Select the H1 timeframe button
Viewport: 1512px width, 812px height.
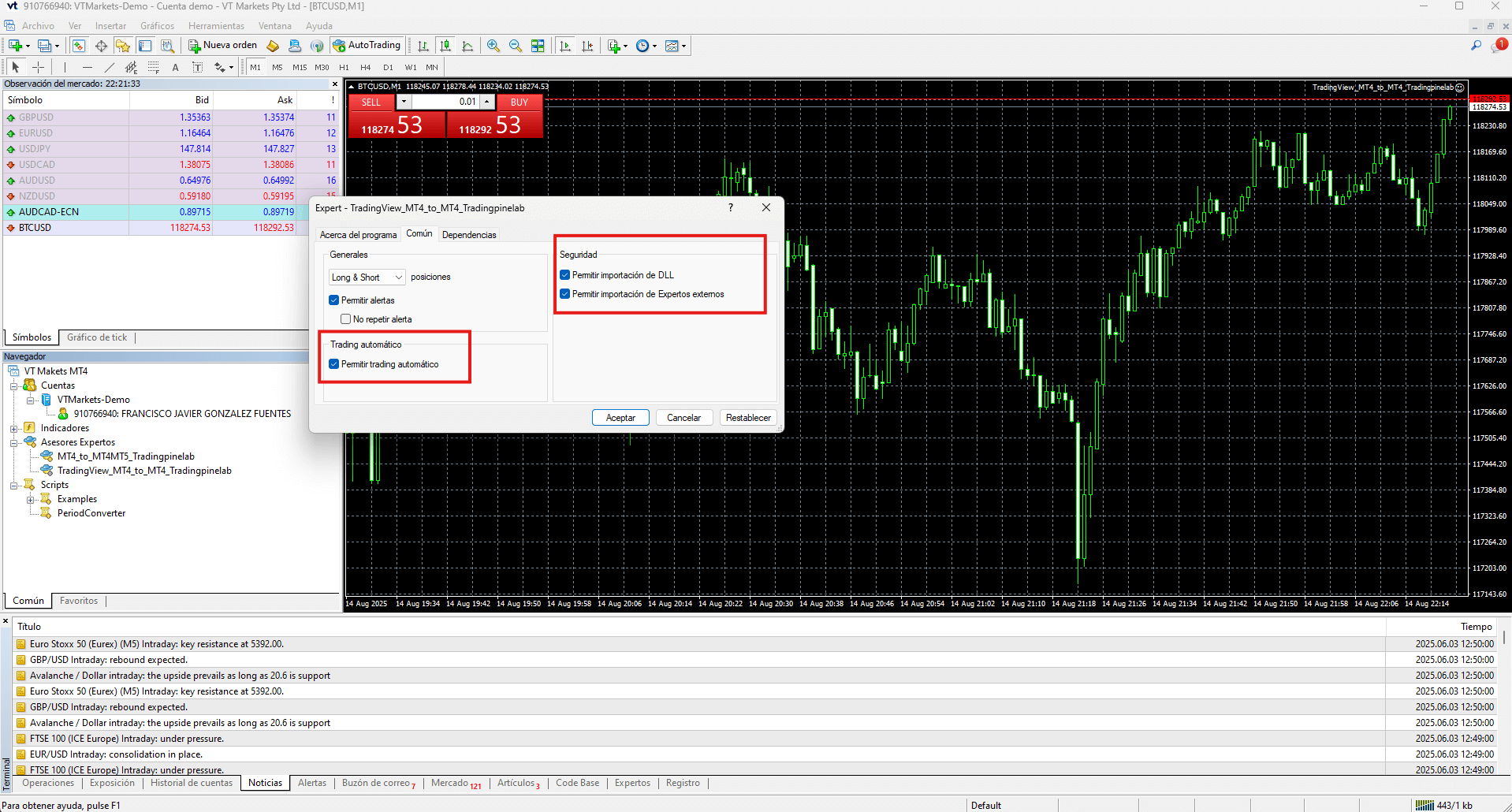[x=344, y=67]
